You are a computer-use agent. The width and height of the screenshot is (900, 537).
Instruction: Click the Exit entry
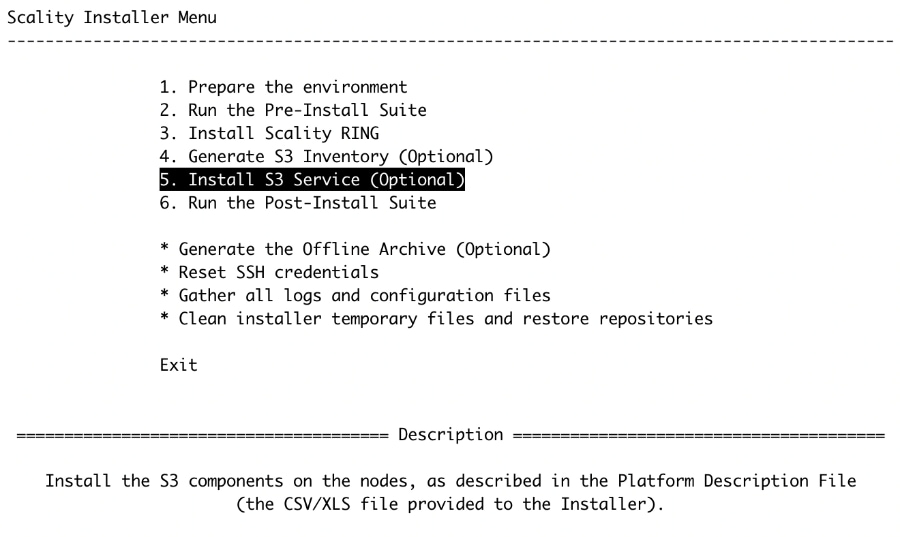tap(179, 365)
